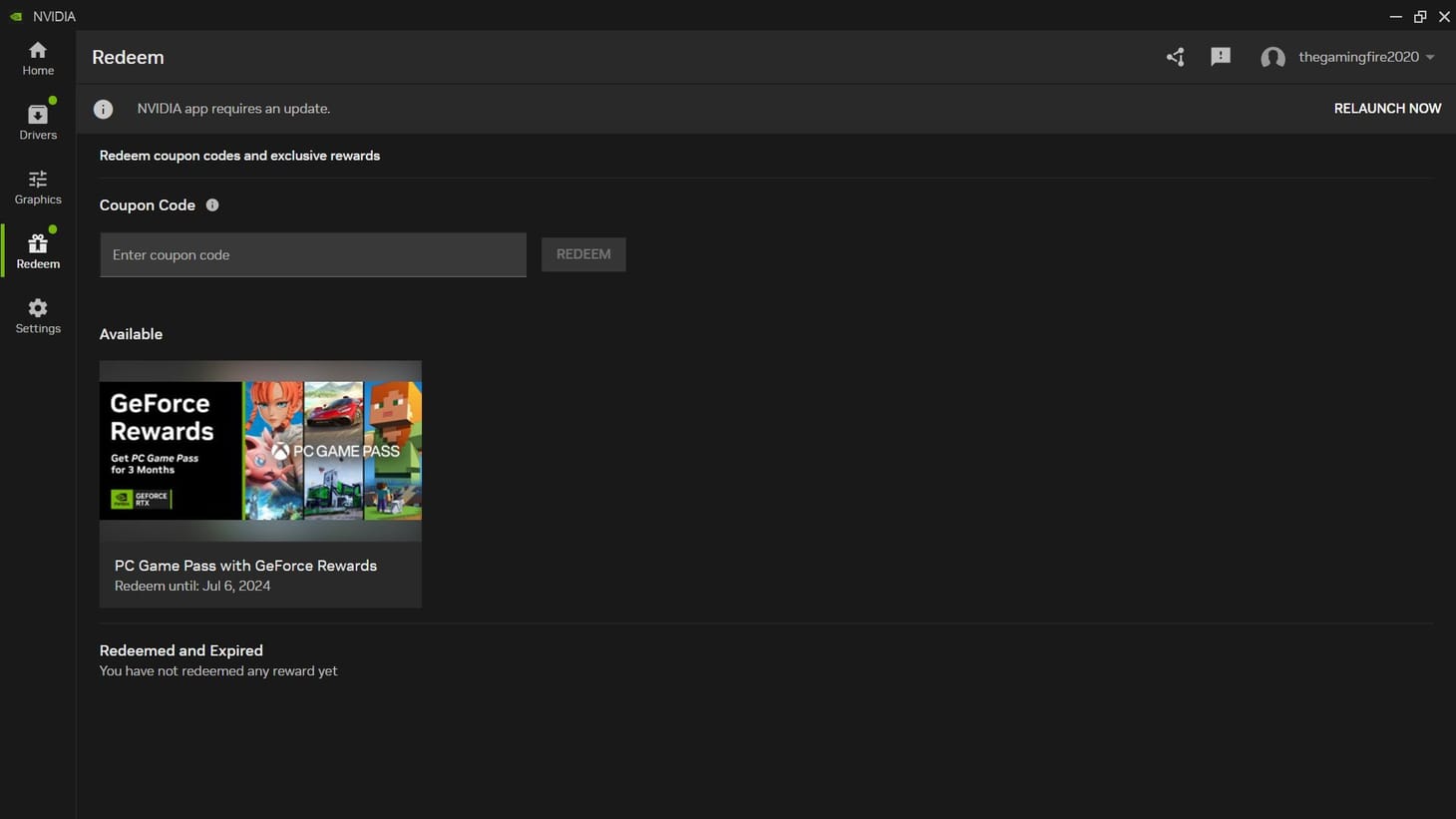Viewport: 1456px width, 819px height.
Task: Click the info icon in the update banner
Action: coord(103,109)
